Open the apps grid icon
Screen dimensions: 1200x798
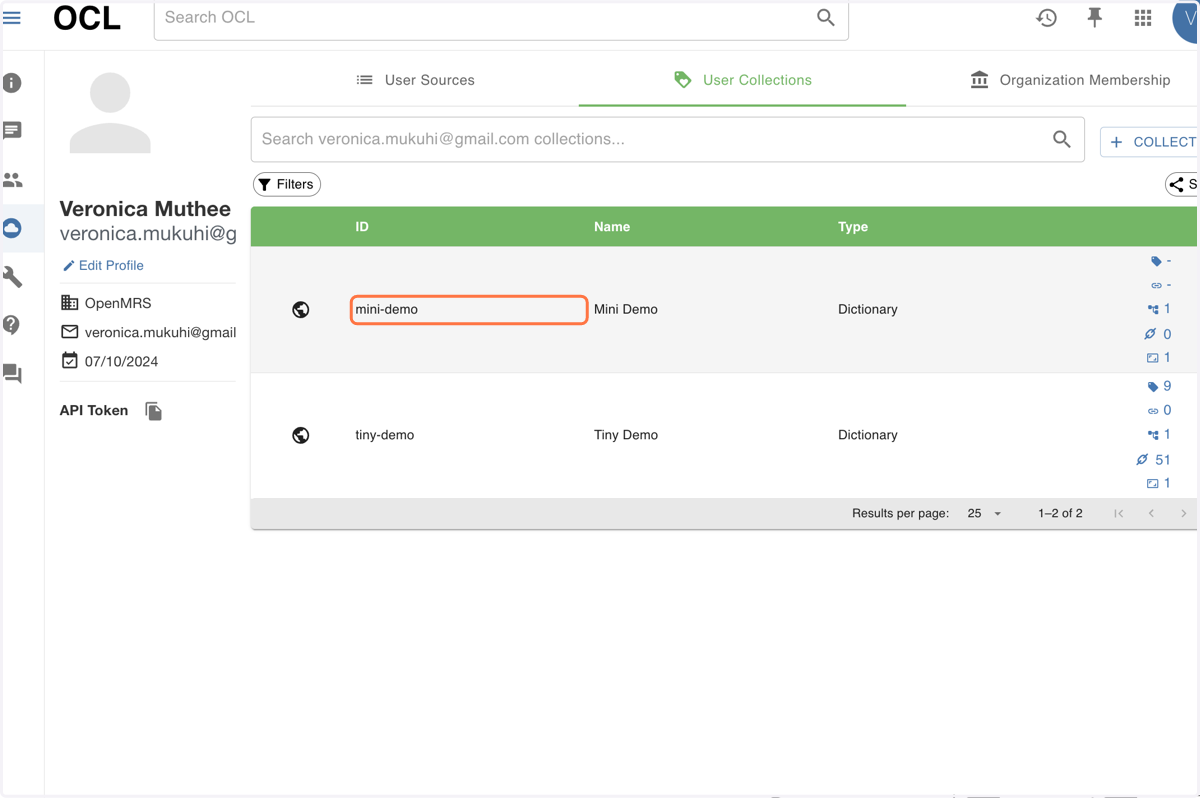1143,18
